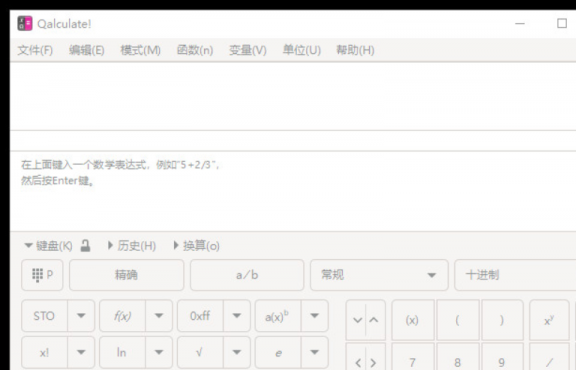Collapse the 键盘(K) keypad section
576x370 pixels.
(x=48, y=245)
